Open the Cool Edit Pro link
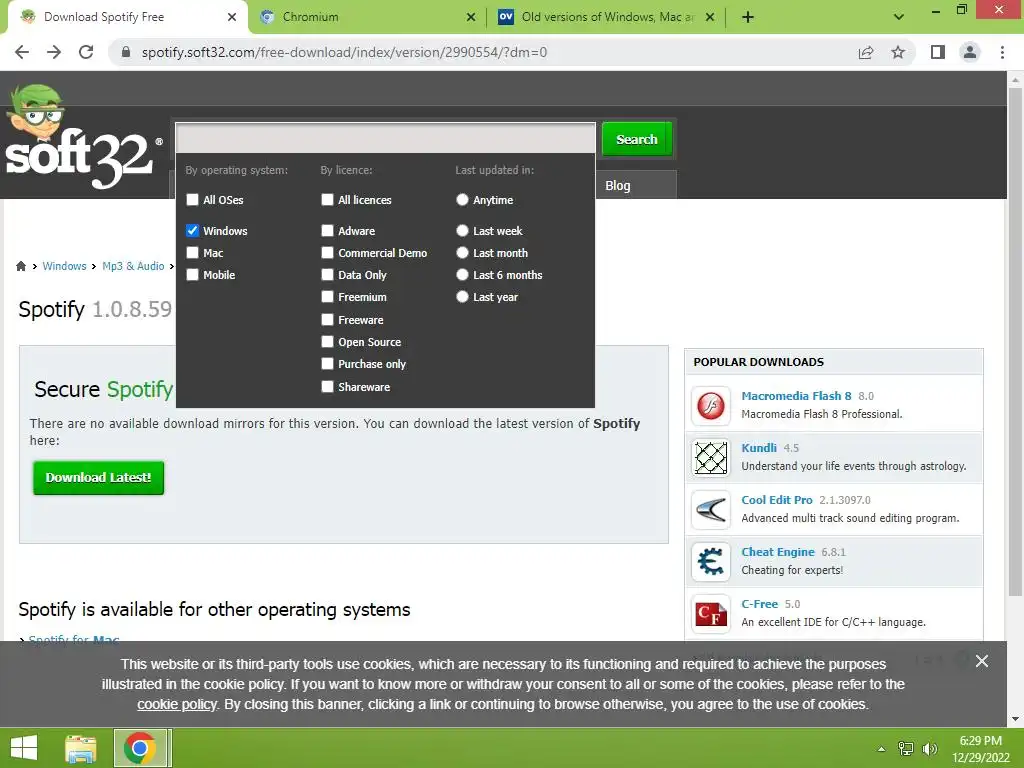 [776, 500]
